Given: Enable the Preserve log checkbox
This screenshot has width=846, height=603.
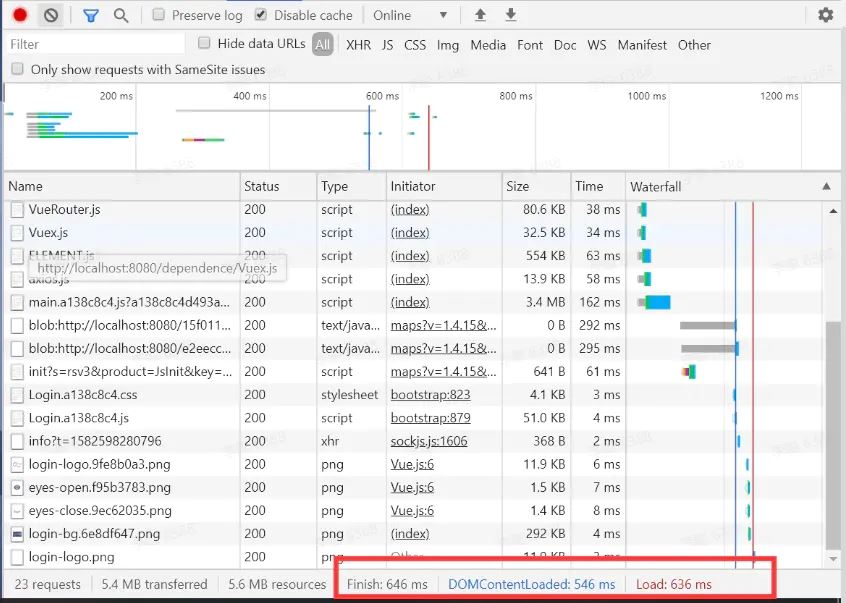Looking at the screenshot, I should 158,15.
